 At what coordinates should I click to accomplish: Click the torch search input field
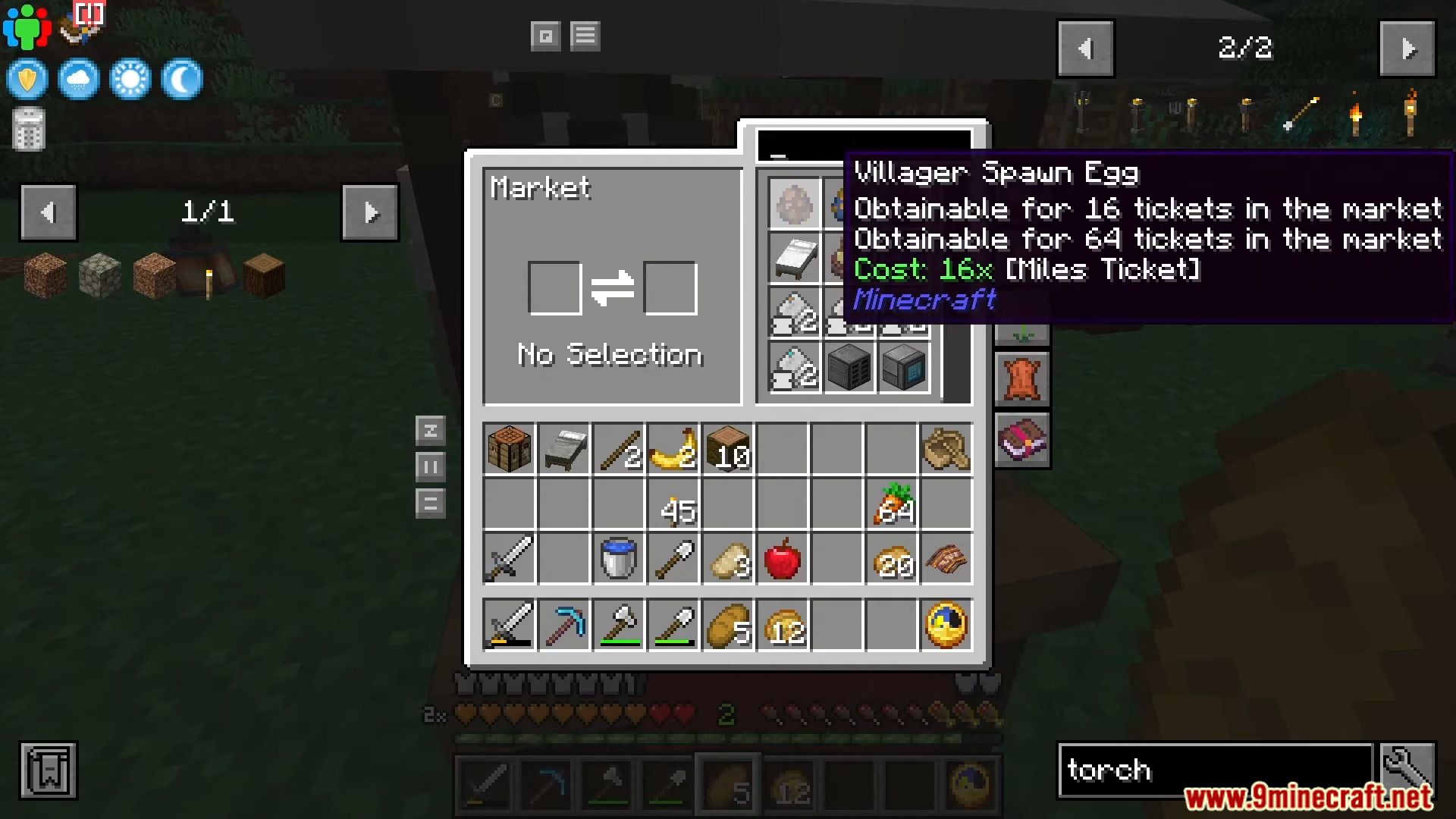(x=1221, y=769)
